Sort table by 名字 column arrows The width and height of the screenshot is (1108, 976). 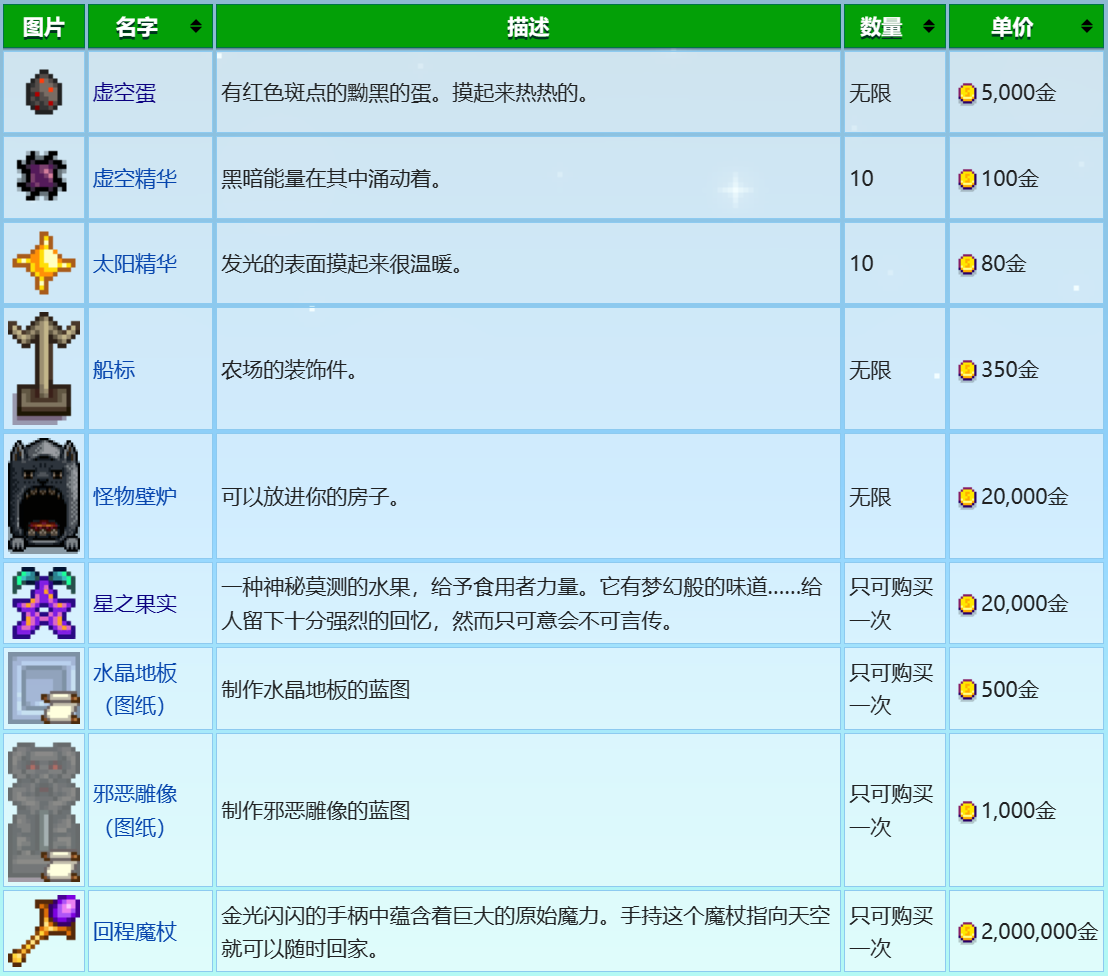point(196,27)
